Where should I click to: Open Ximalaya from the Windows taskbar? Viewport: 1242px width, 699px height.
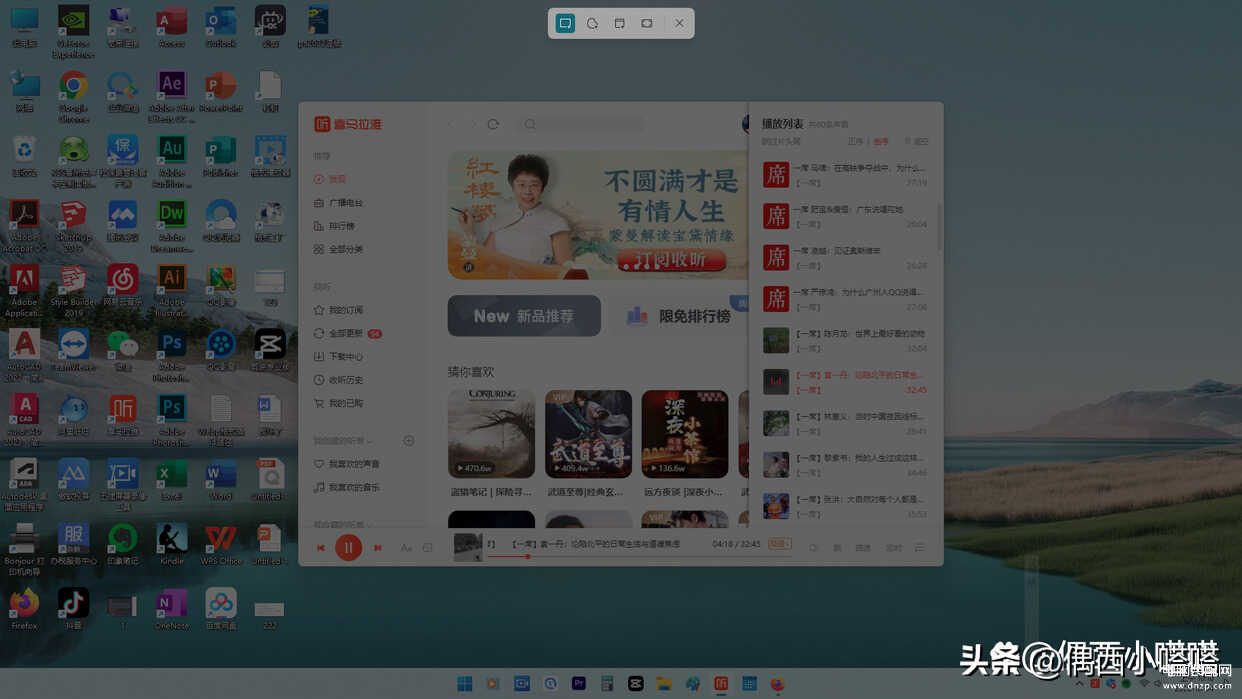coord(720,684)
